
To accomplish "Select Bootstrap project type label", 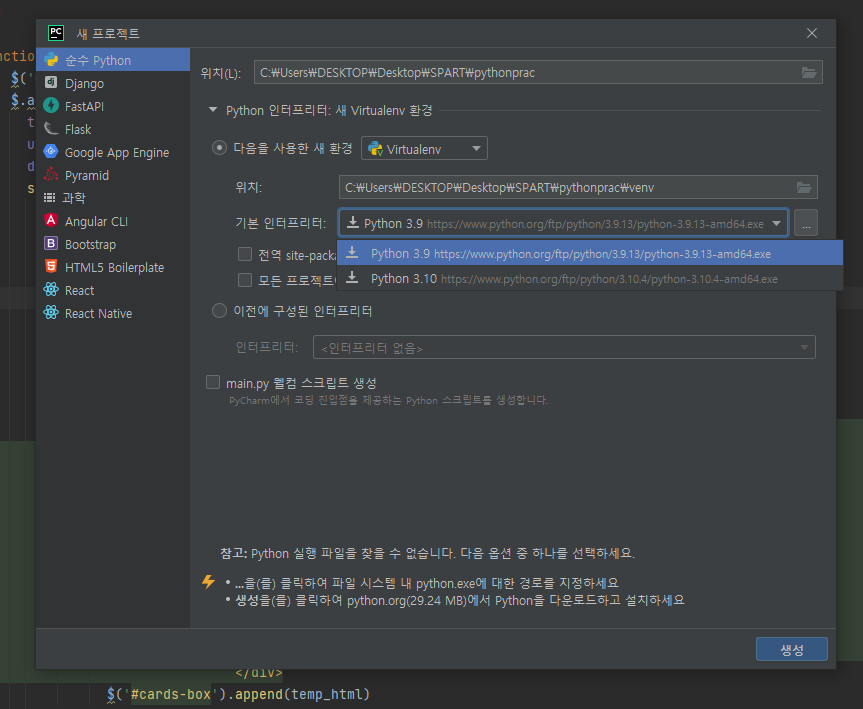I will [90, 244].
